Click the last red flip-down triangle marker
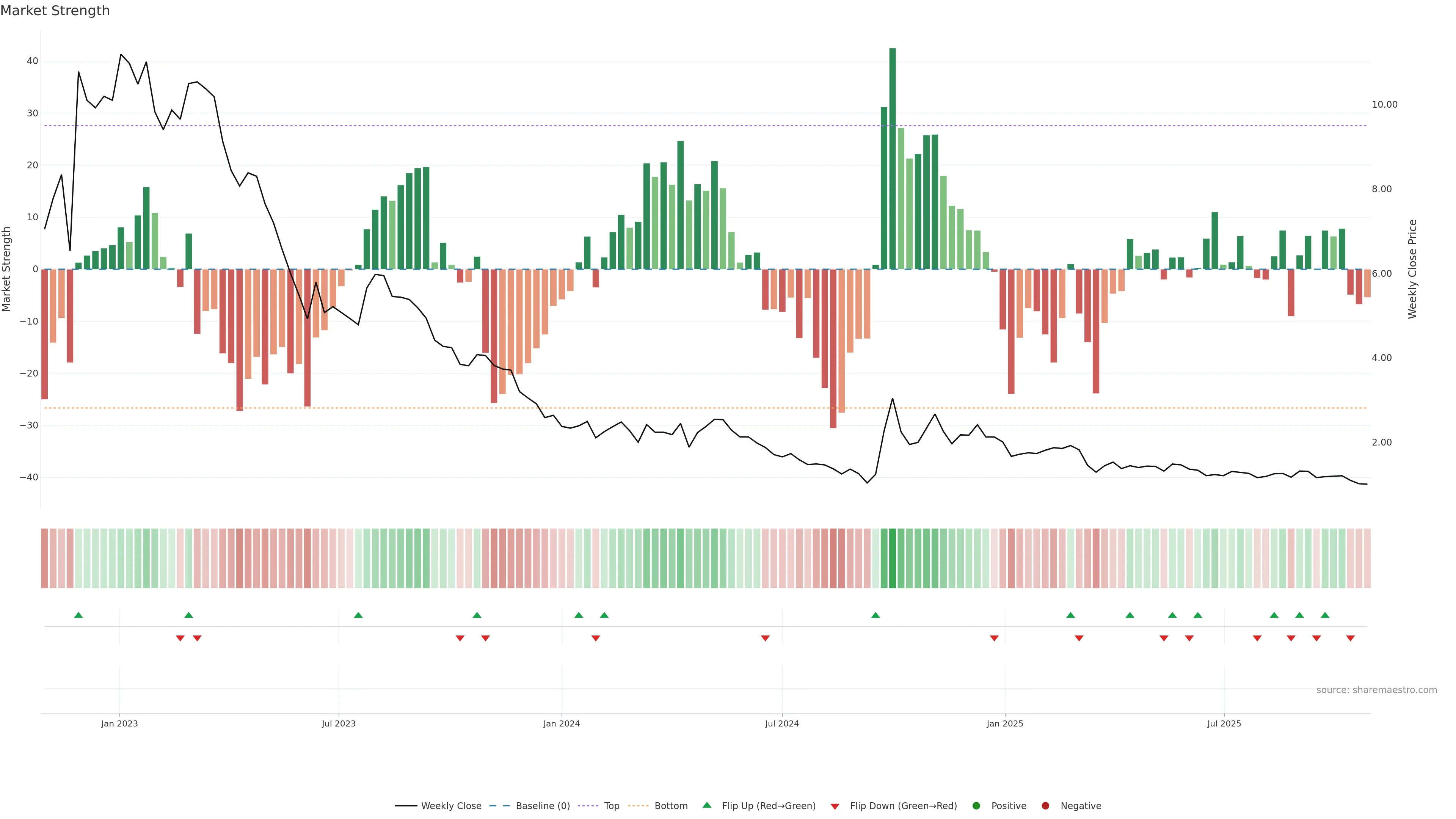The image size is (1456, 819). (1350, 638)
